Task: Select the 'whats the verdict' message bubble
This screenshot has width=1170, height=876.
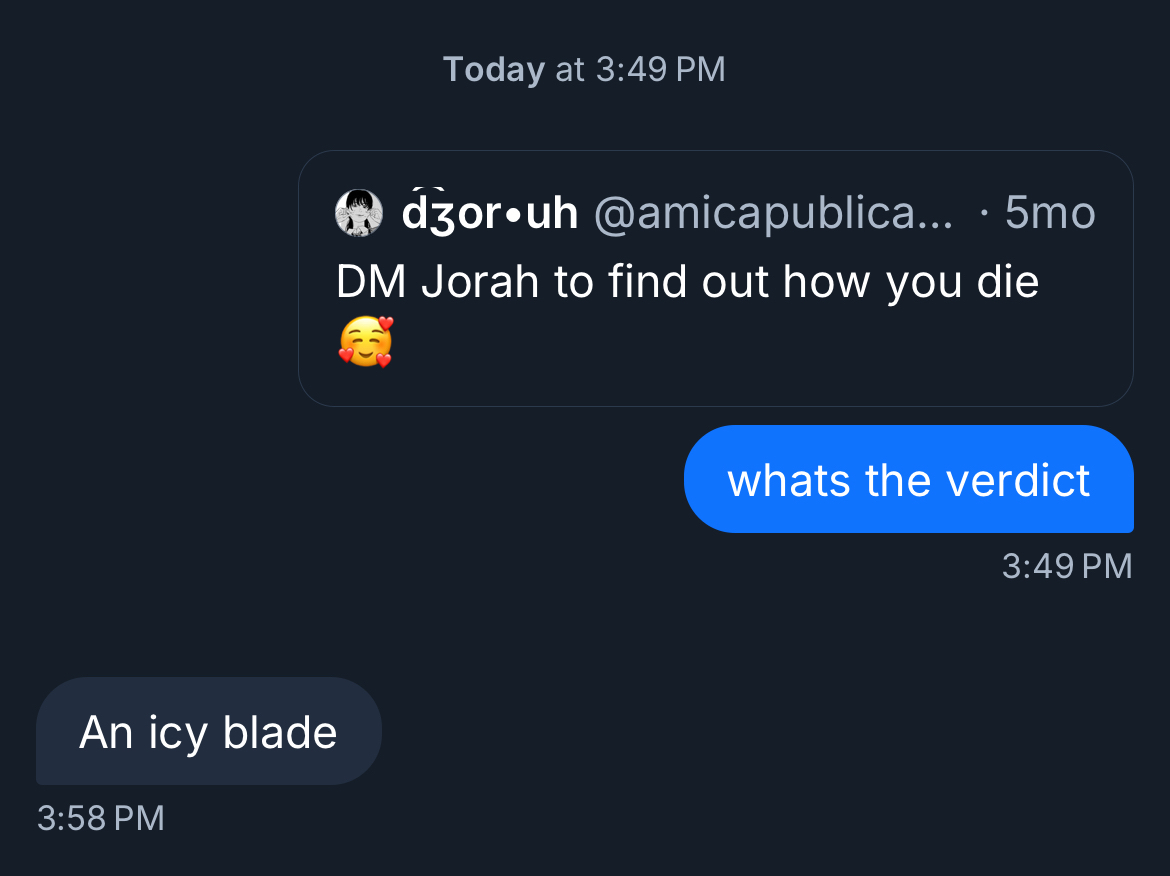Action: 908,480
